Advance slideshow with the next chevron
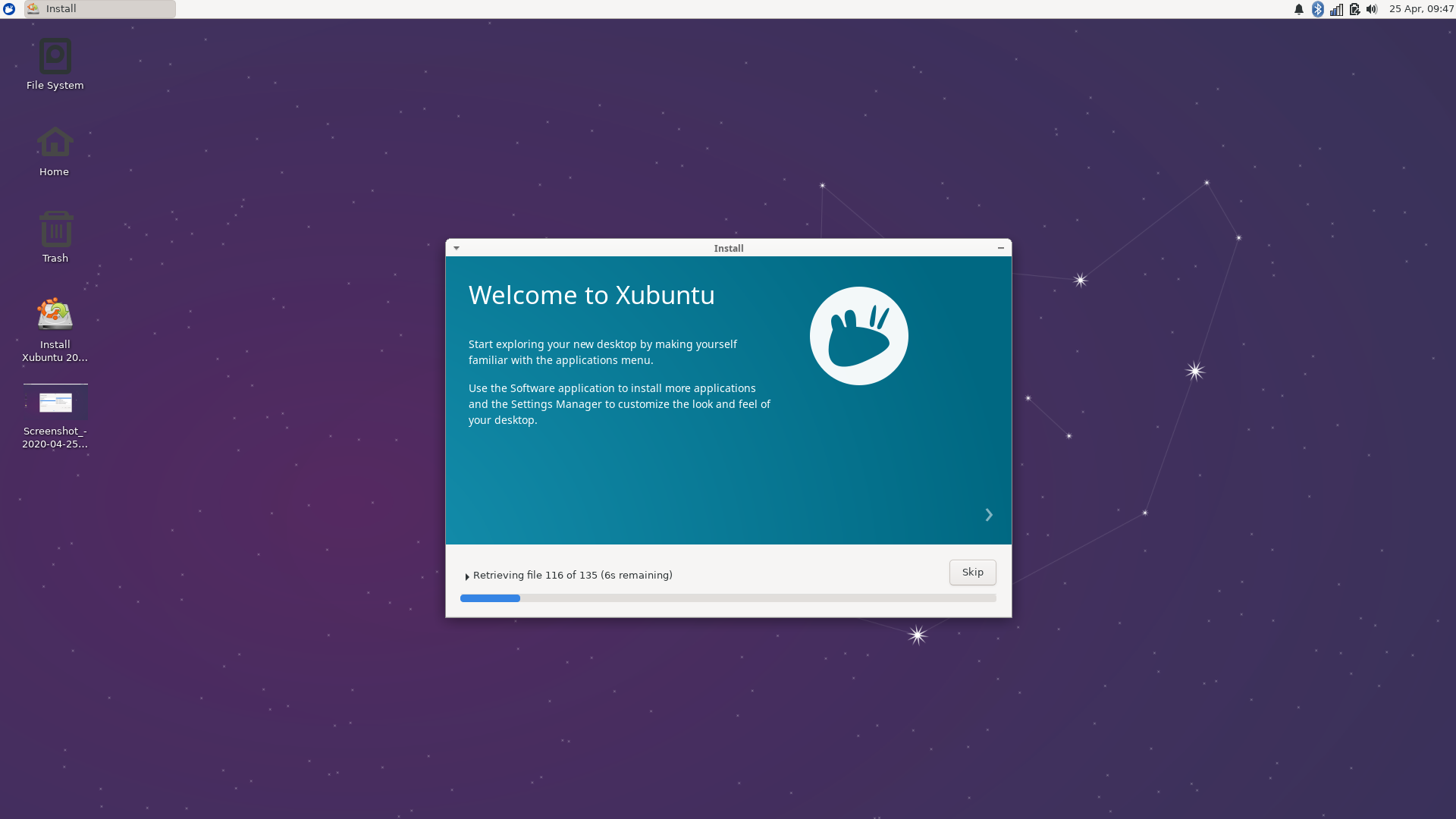Image resolution: width=1456 pixels, height=819 pixels. pyautogui.click(x=989, y=515)
